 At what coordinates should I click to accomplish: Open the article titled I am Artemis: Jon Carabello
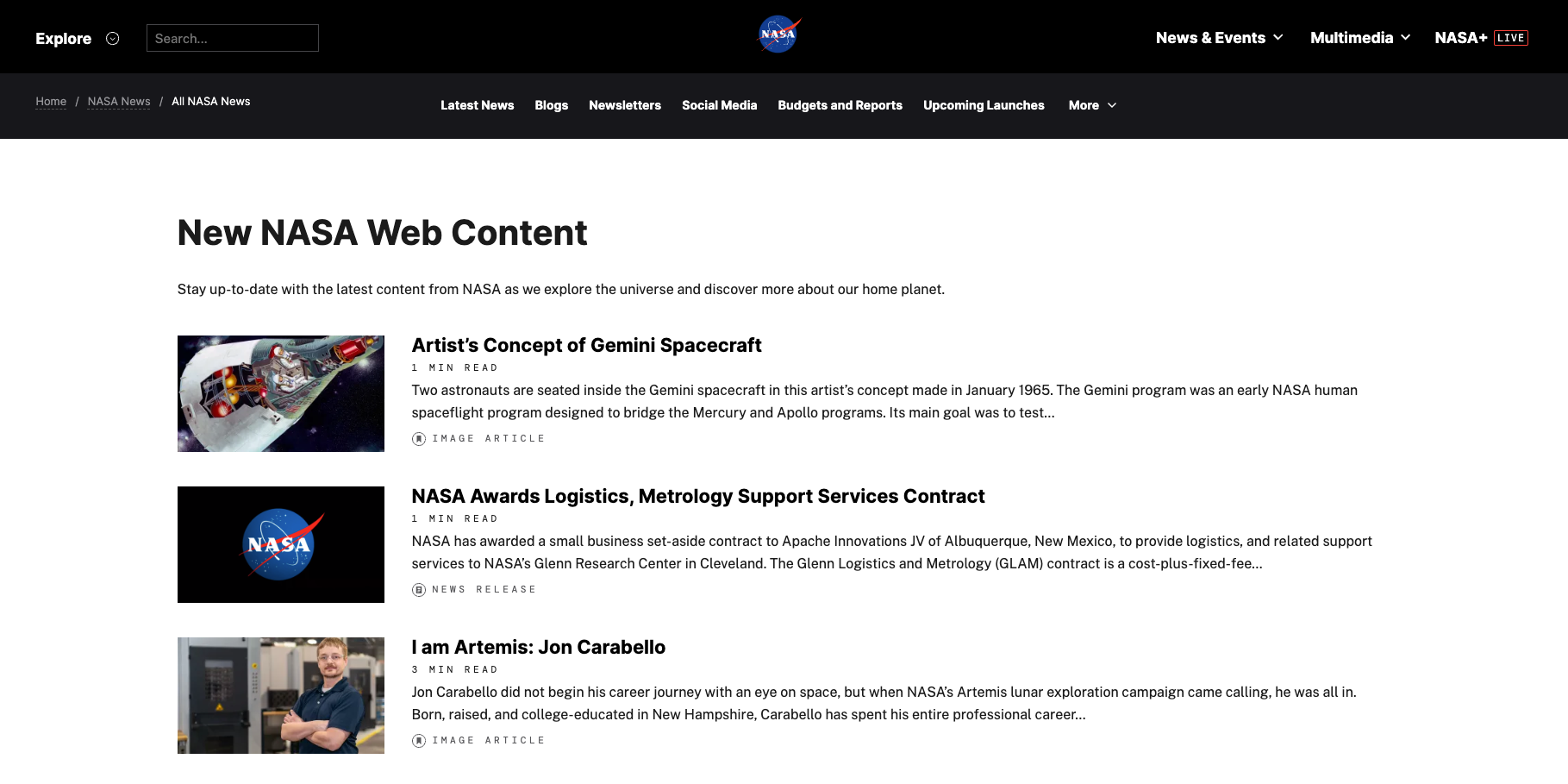tap(538, 647)
